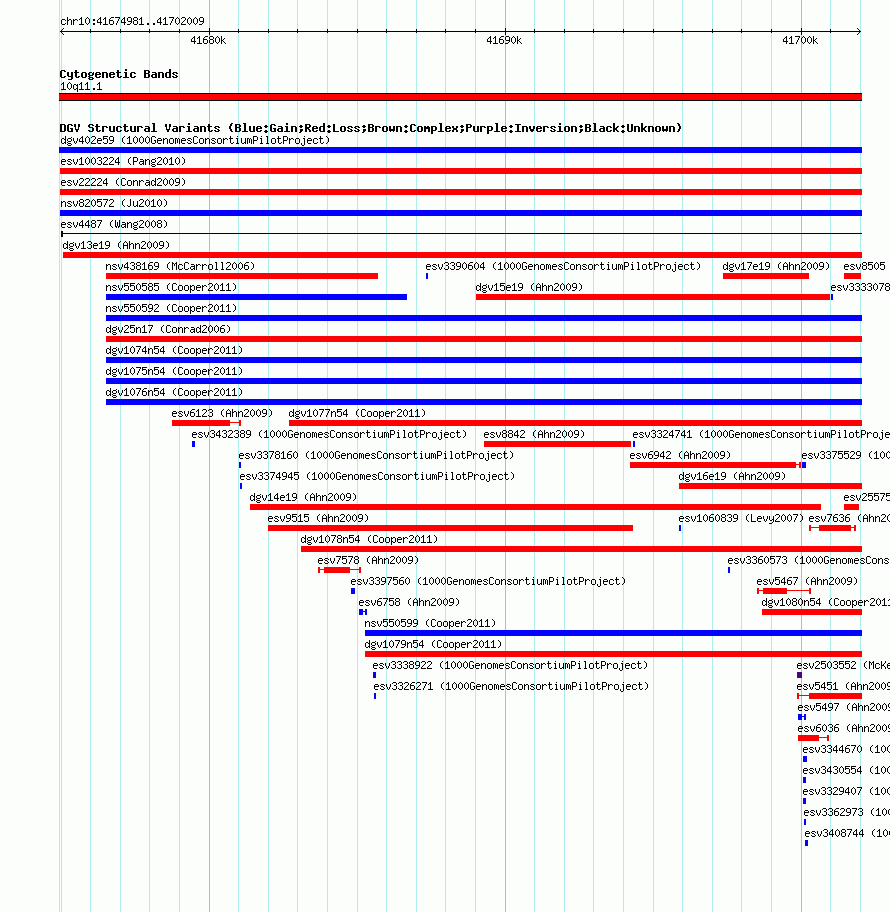
Task: Click dgv15e19 (Ahn2009) label
Action: (x=529, y=287)
